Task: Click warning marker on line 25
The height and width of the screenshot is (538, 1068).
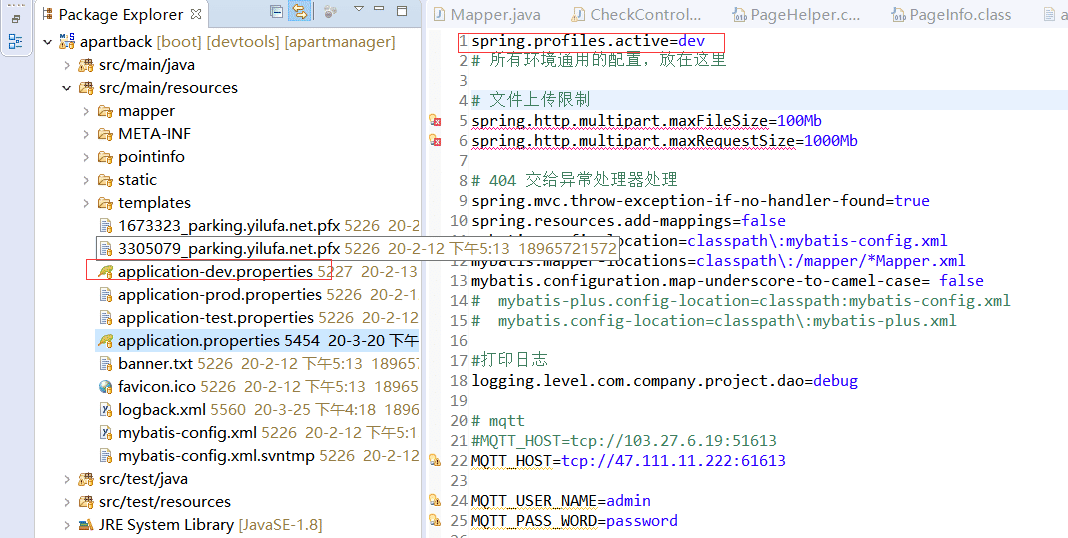Action: coord(435,521)
